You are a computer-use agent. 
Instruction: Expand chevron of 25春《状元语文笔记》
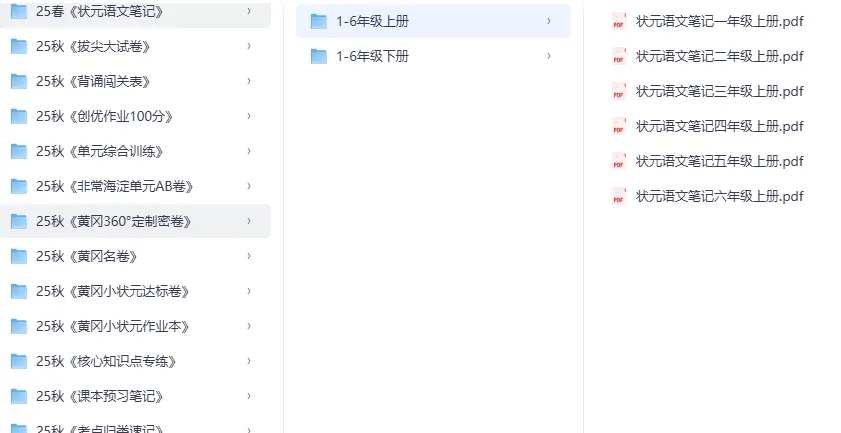[x=249, y=11]
